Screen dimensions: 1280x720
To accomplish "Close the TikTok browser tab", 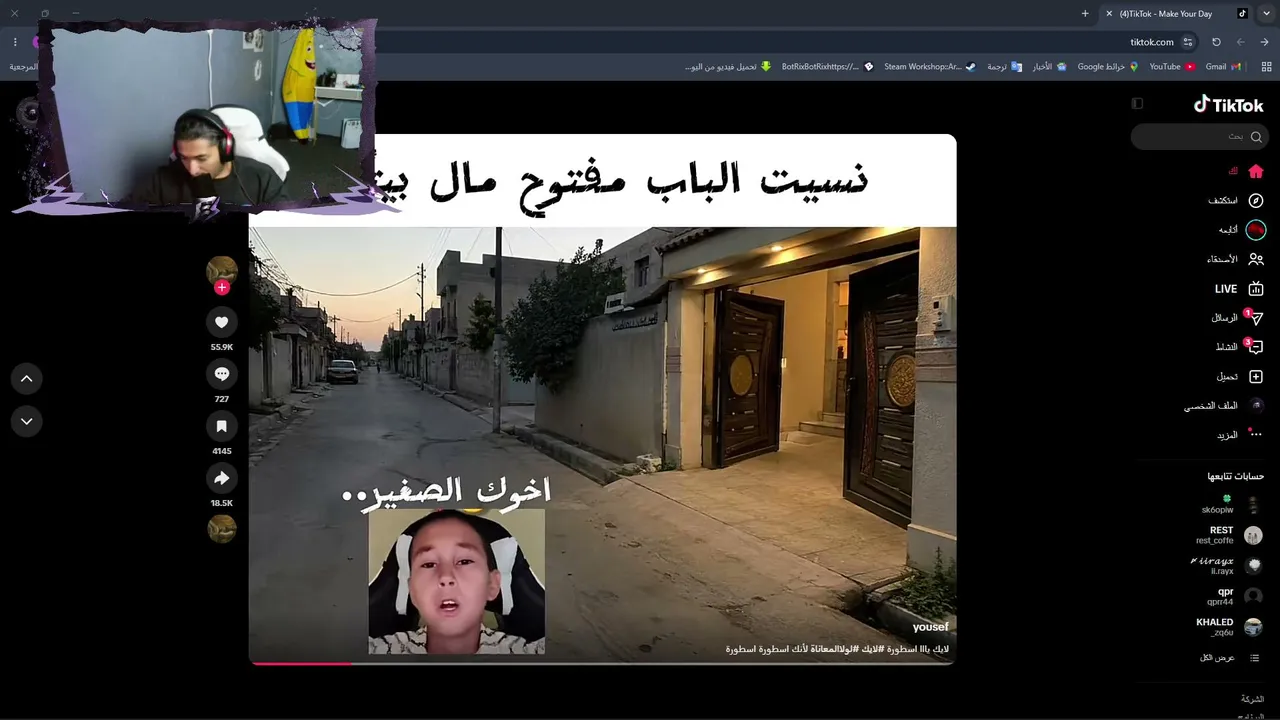I will (1109, 13).
